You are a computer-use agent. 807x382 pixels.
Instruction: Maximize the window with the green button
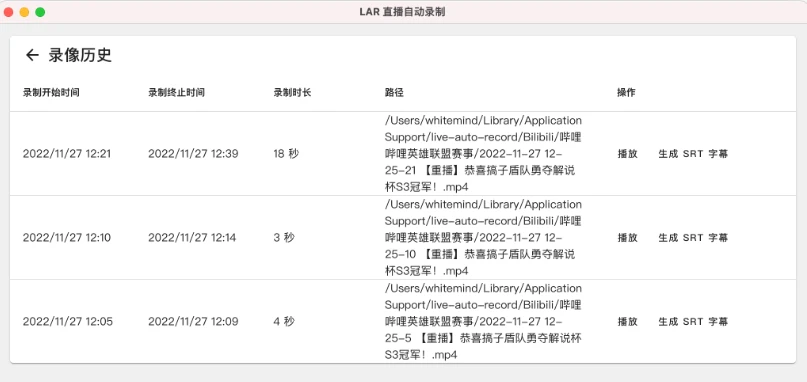coord(40,12)
